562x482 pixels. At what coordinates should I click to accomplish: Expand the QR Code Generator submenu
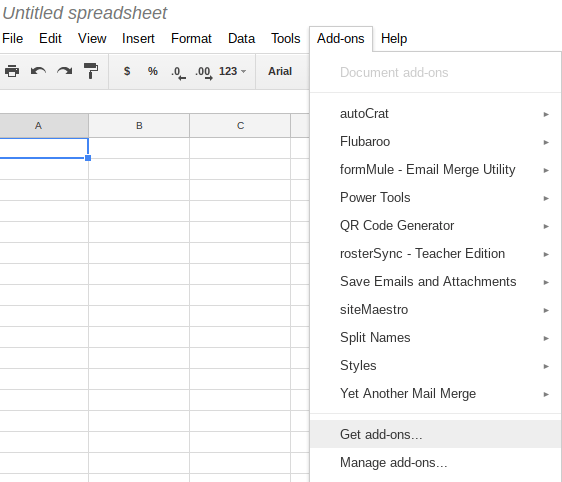click(435, 226)
